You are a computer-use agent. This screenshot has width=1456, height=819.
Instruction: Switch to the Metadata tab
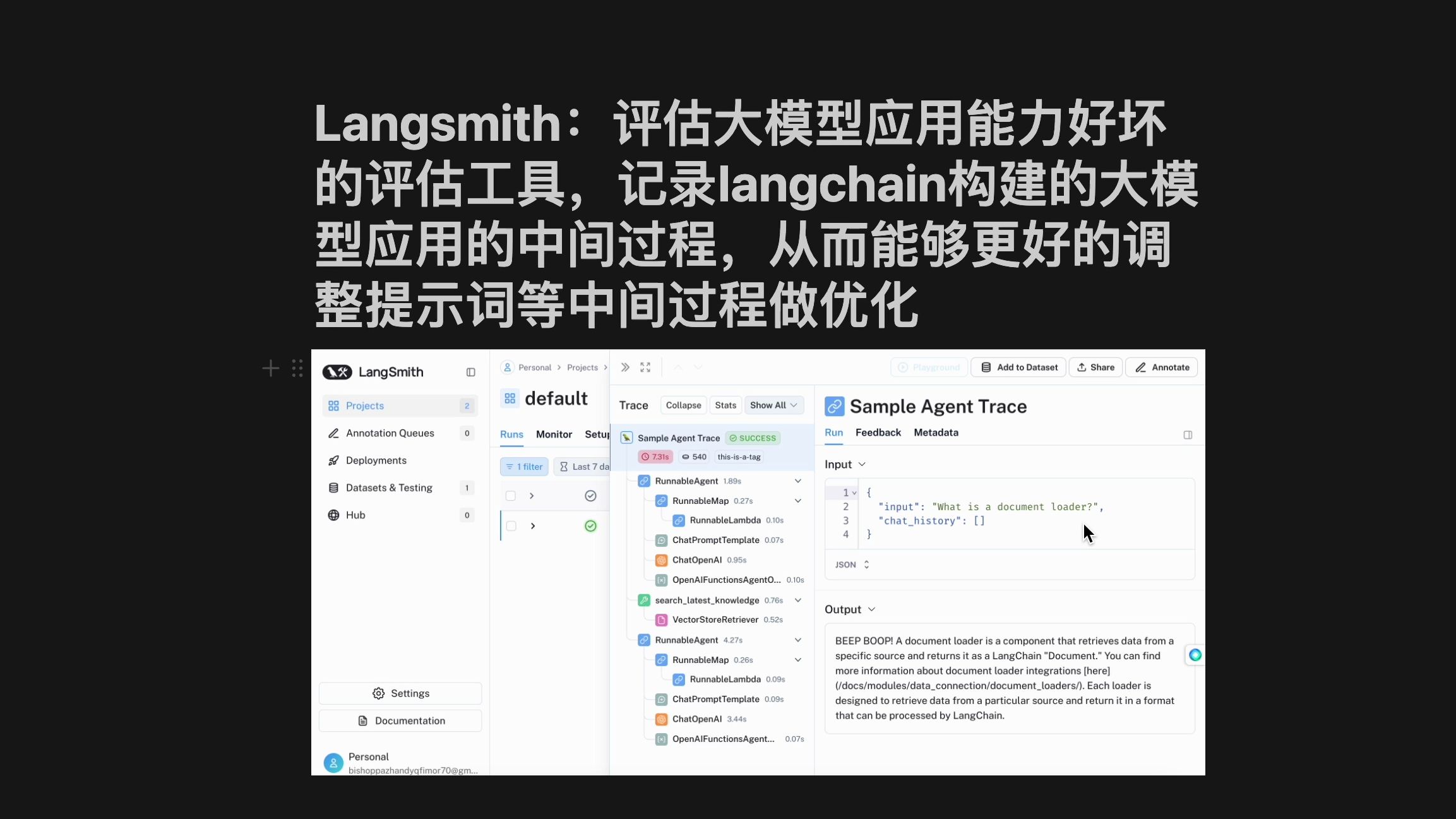tap(936, 432)
